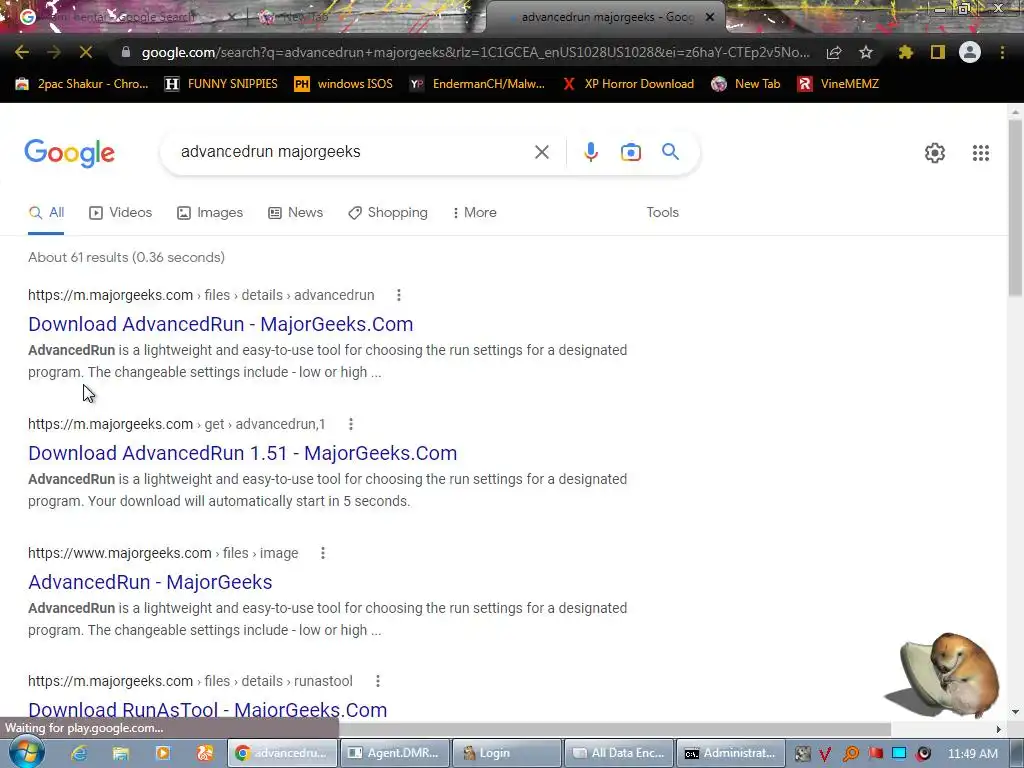Click the horizontal scrollbar right arrow

pos(998,729)
